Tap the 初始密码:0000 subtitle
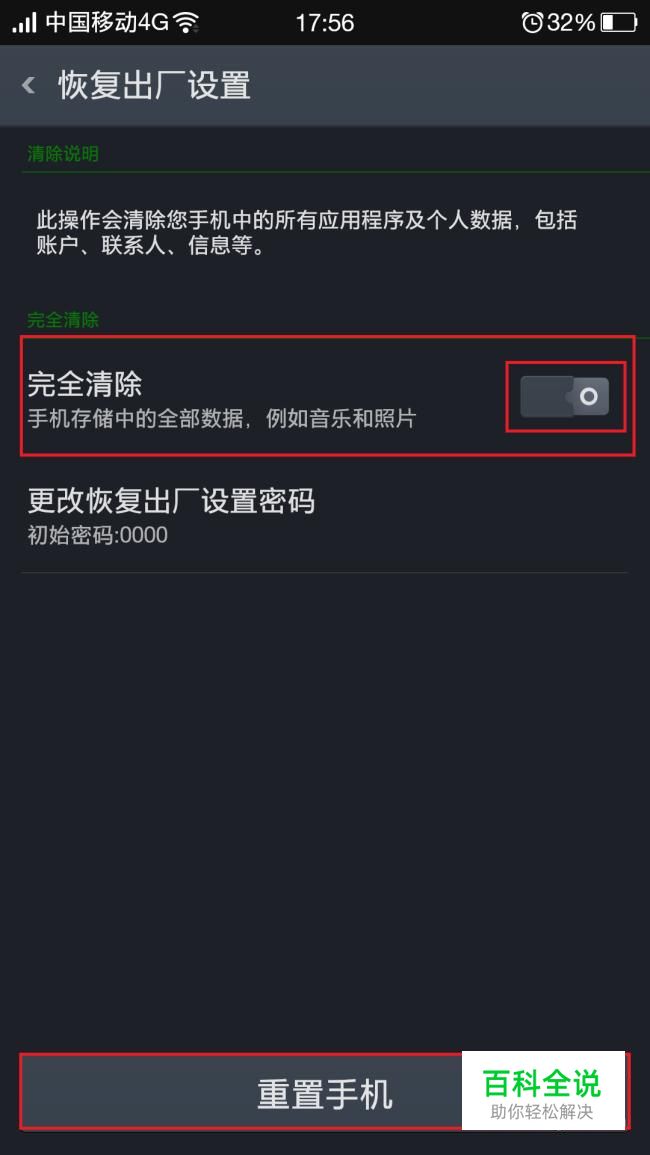The height and width of the screenshot is (1155, 650). [x=97, y=535]
